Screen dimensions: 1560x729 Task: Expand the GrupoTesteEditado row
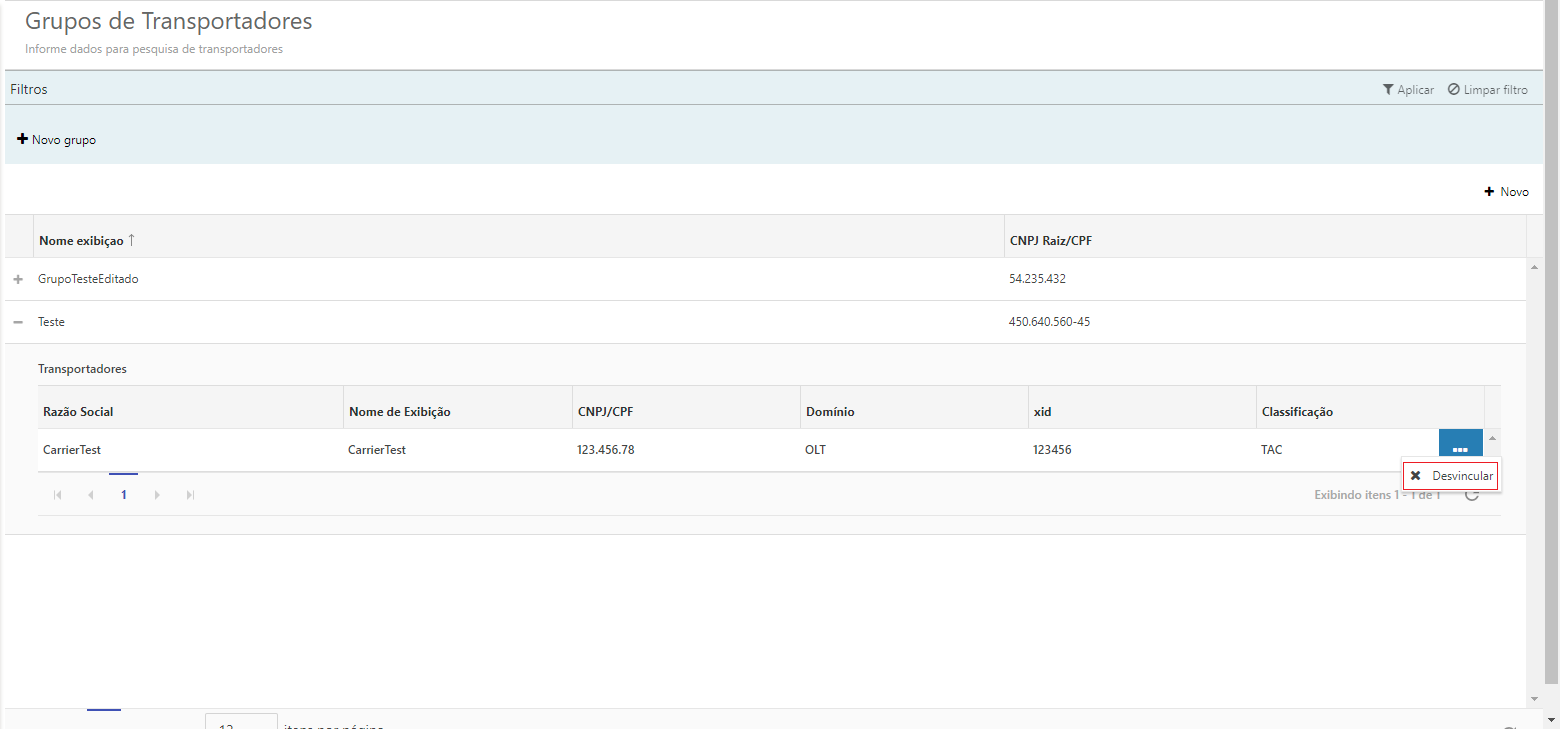click(18, 280)
